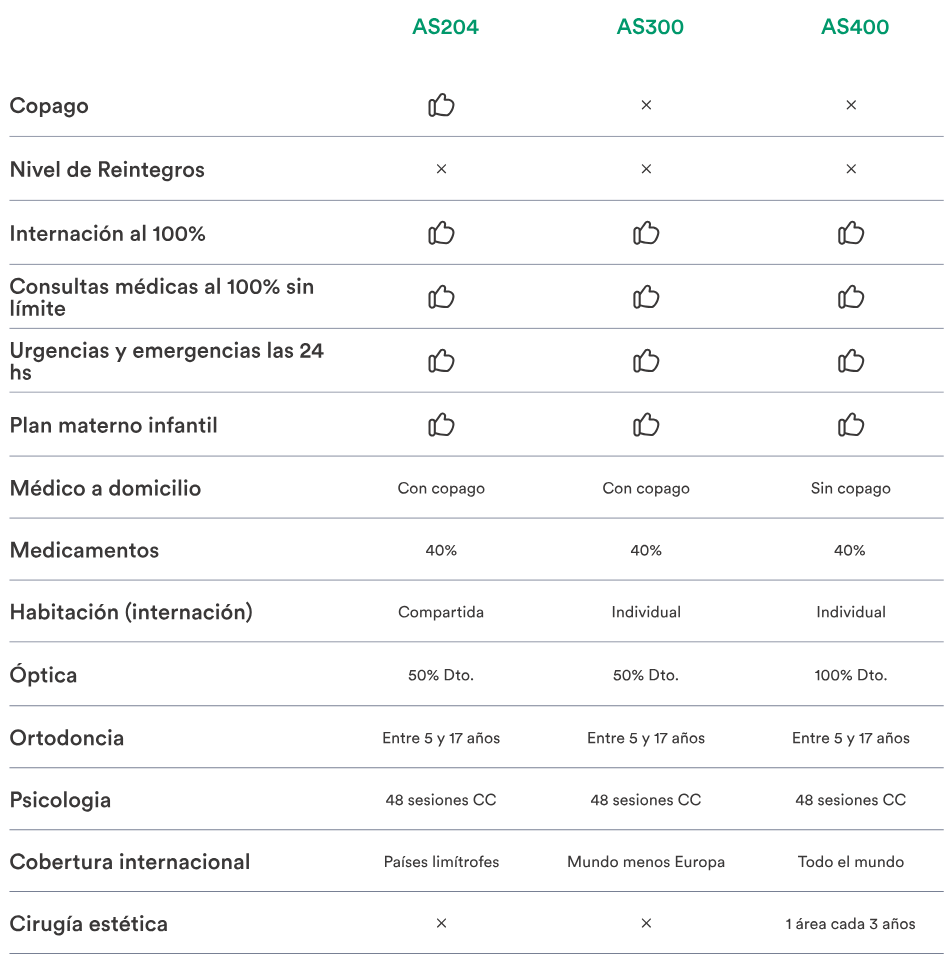Select the AS400 plan column header
The image size is (944, 975).
click(855, 27)
